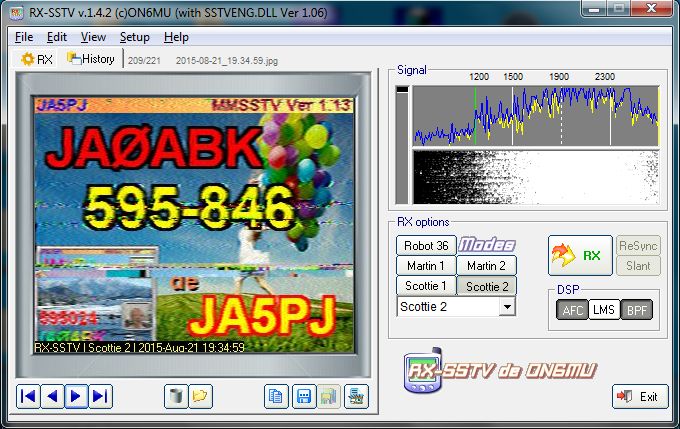The image size is (680, 429).
Task: Click the greyed-out save-all floppy icon
Action: (x=328, y=396)
